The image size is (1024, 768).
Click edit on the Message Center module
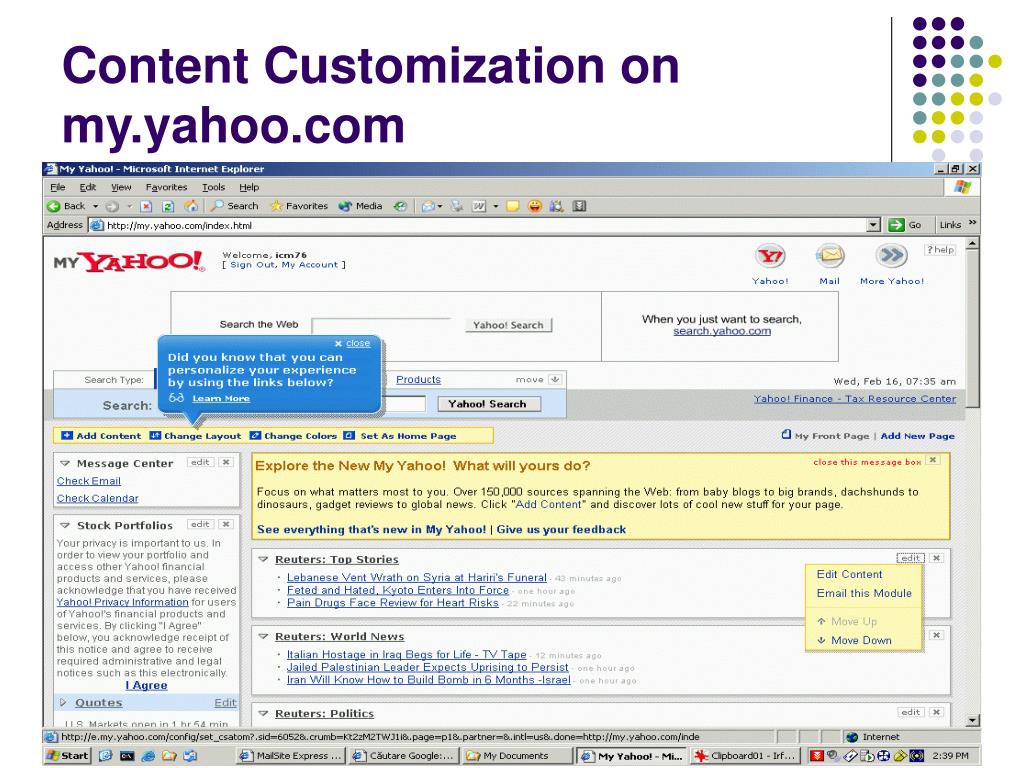[200, 462]
